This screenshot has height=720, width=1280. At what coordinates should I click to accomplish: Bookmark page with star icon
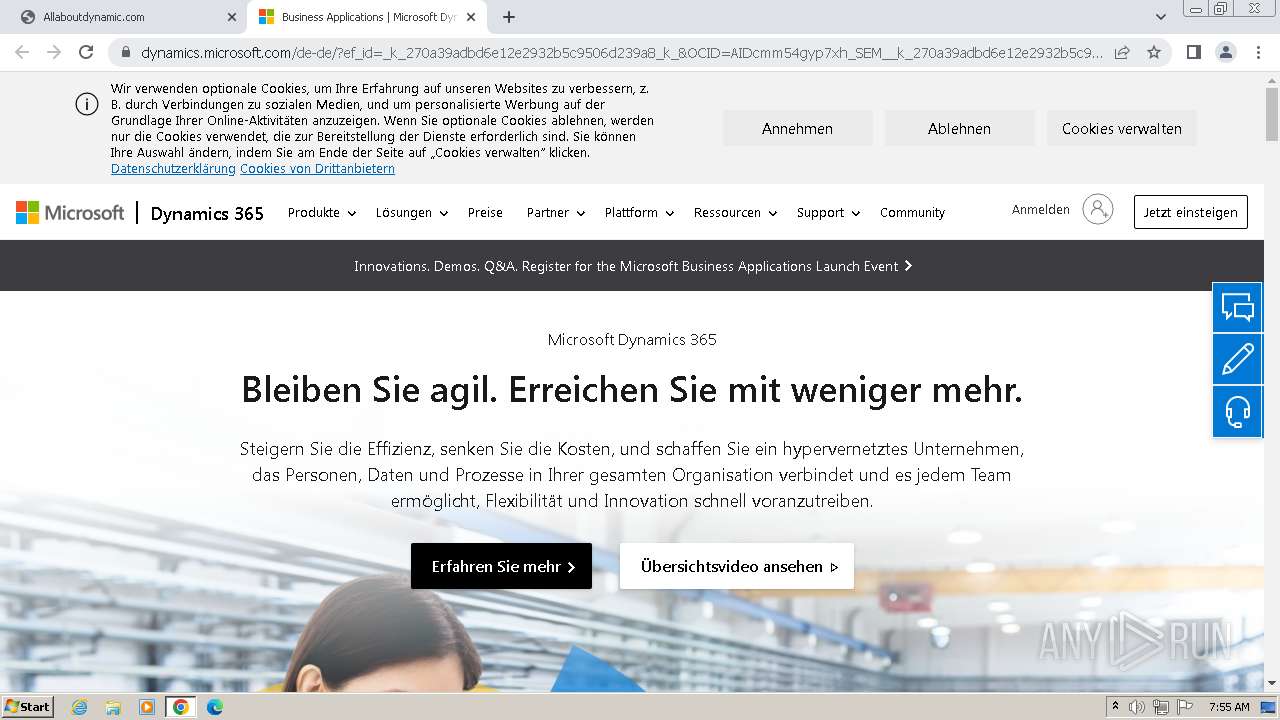pos(1154,52)
